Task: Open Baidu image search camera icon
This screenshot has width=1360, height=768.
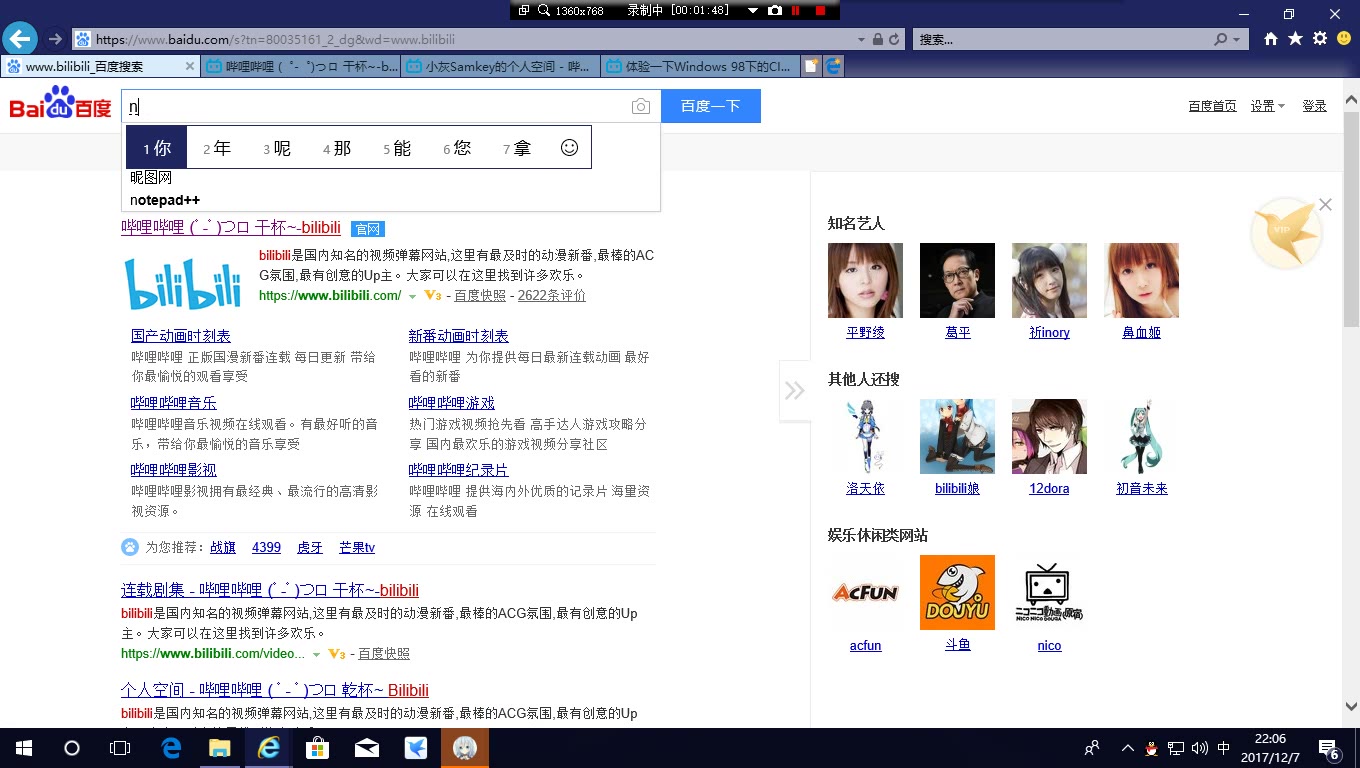Action: pyautogui.click(x=641, y=107)
